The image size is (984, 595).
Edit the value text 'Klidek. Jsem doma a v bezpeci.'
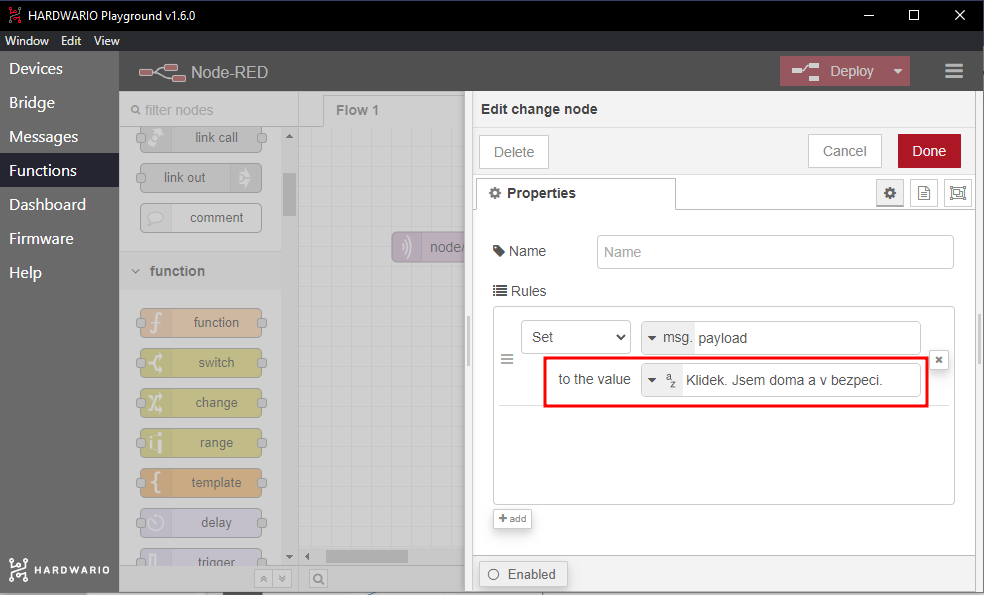pos(801,380)
